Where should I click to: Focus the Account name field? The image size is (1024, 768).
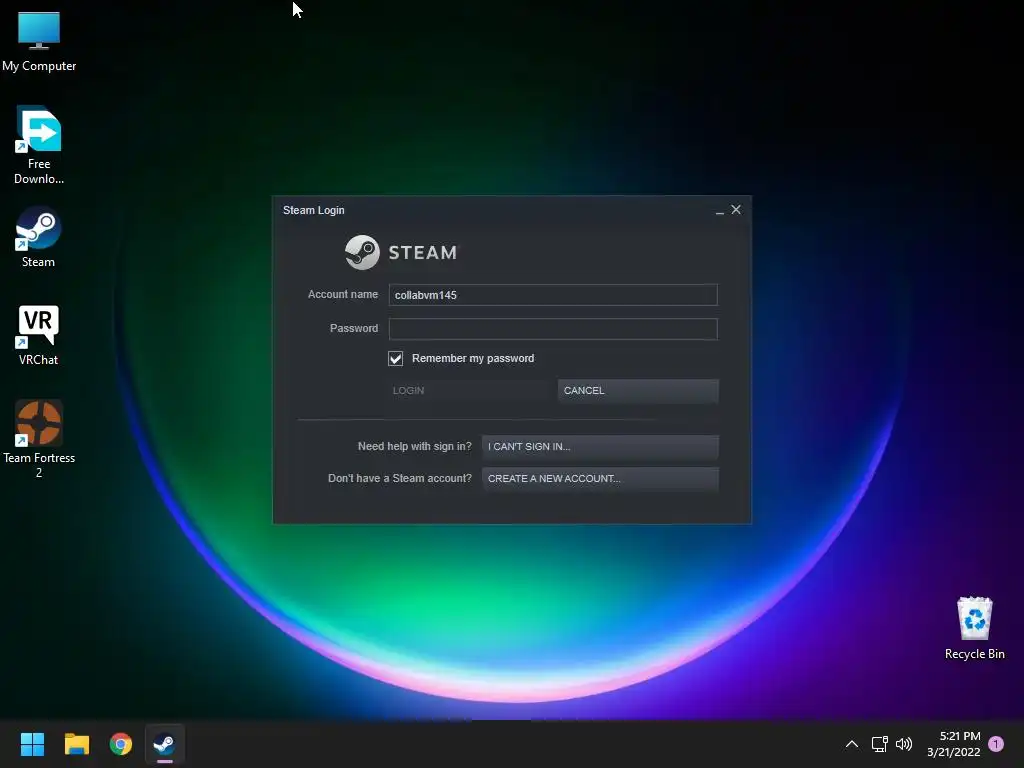point(553,295)
